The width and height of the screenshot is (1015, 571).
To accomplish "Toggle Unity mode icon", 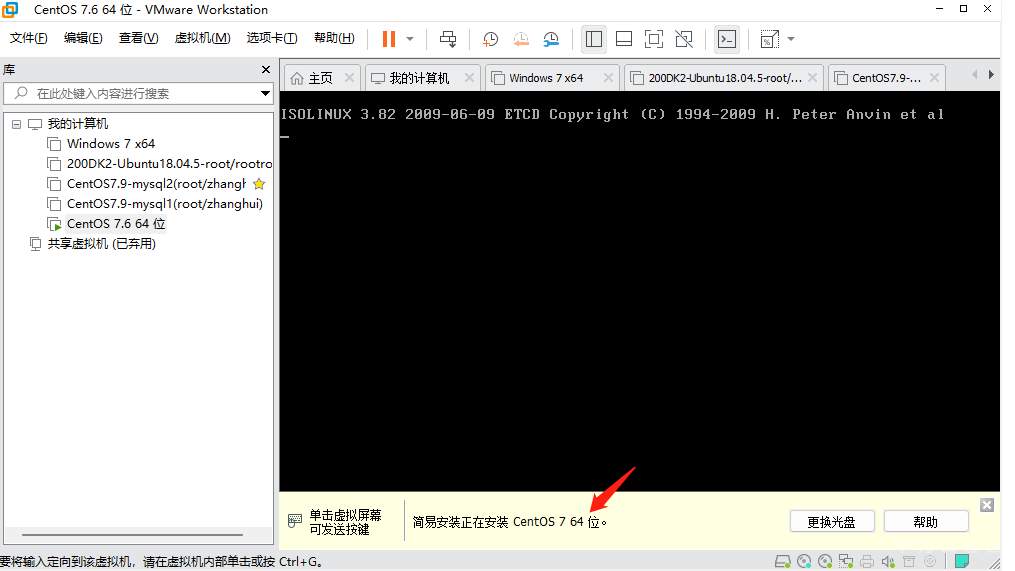I will click(684, 39).
